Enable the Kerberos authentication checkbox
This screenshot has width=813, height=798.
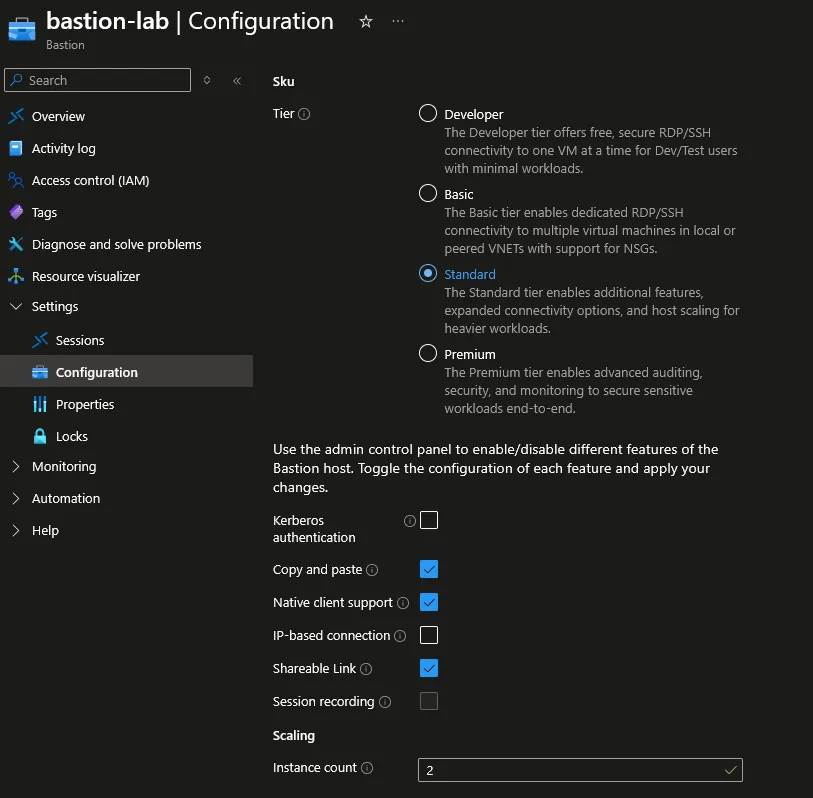(429, 520)
